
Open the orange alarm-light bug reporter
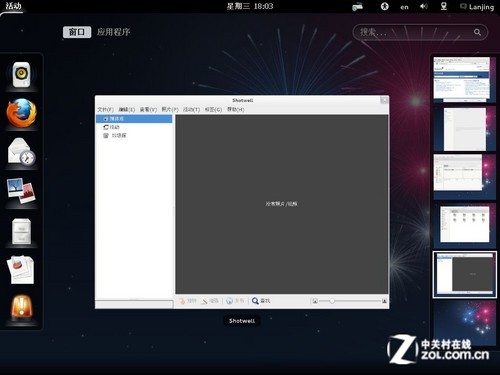21,309
